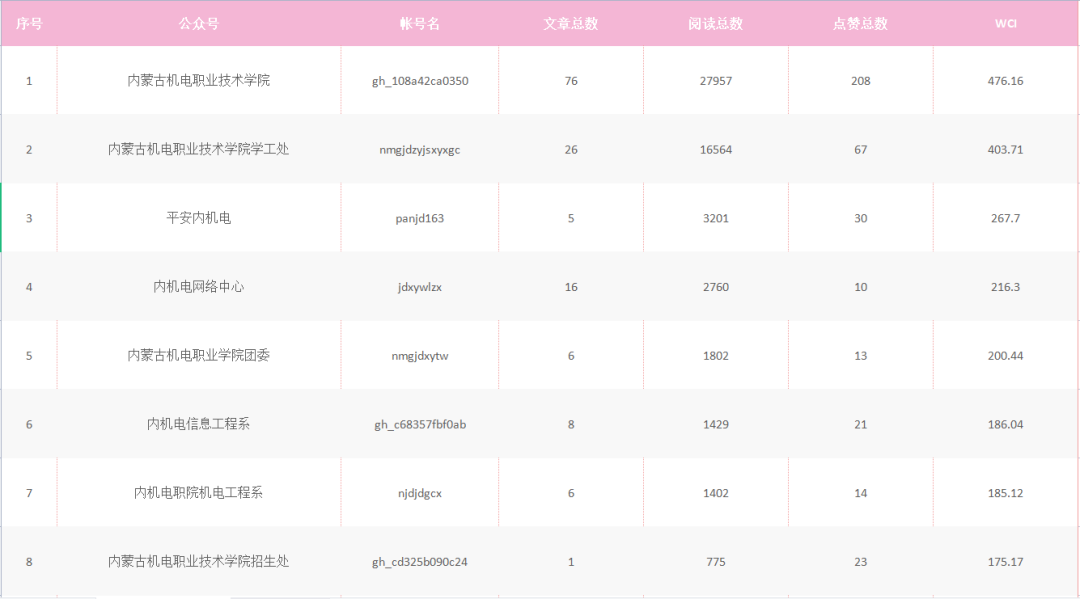Click the 内蒙古机电职业学院团委 entry
The height and width of the screenshot is (599, 1080).
(x=198, y=356)
